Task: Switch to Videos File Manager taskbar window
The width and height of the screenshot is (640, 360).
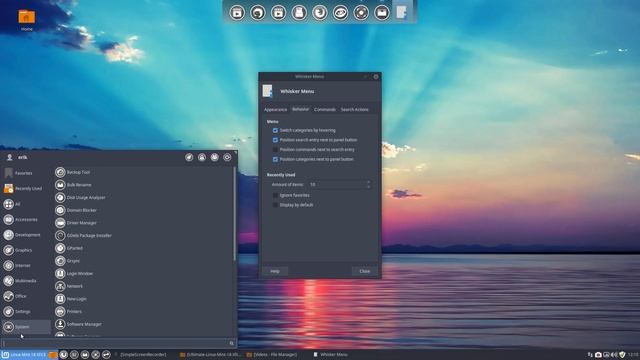Action: [272, 355]
